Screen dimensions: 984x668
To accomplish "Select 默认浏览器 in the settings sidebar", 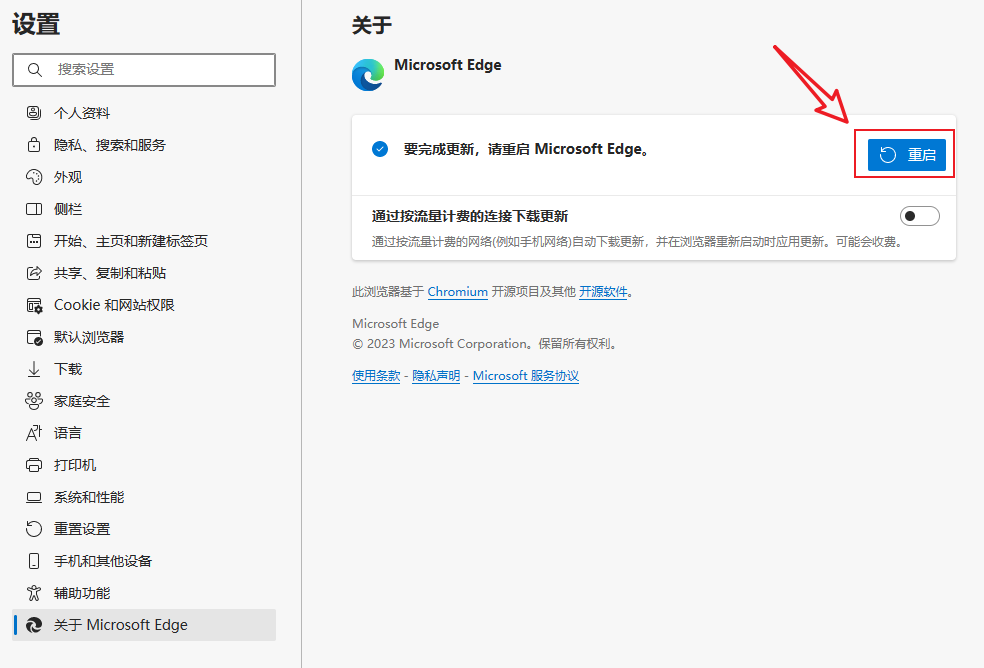I will (89, 337).
